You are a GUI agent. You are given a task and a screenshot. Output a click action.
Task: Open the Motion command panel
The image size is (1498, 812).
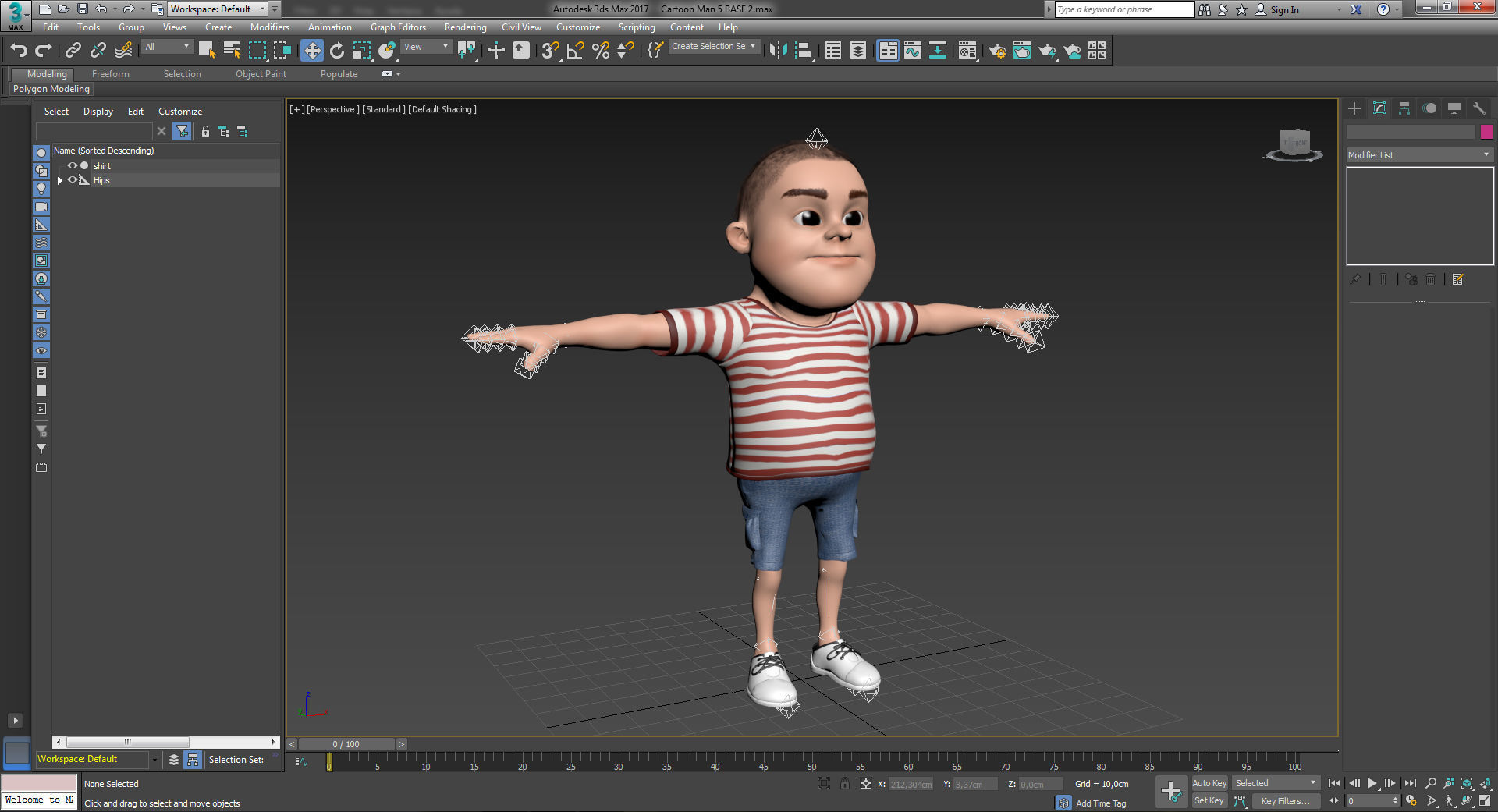(1429, 108)
